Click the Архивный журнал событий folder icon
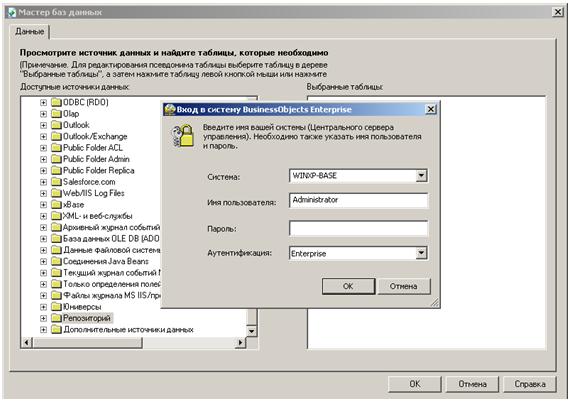Screen dimensions: 571x402 pyautogui.click(x=56, y=227)
